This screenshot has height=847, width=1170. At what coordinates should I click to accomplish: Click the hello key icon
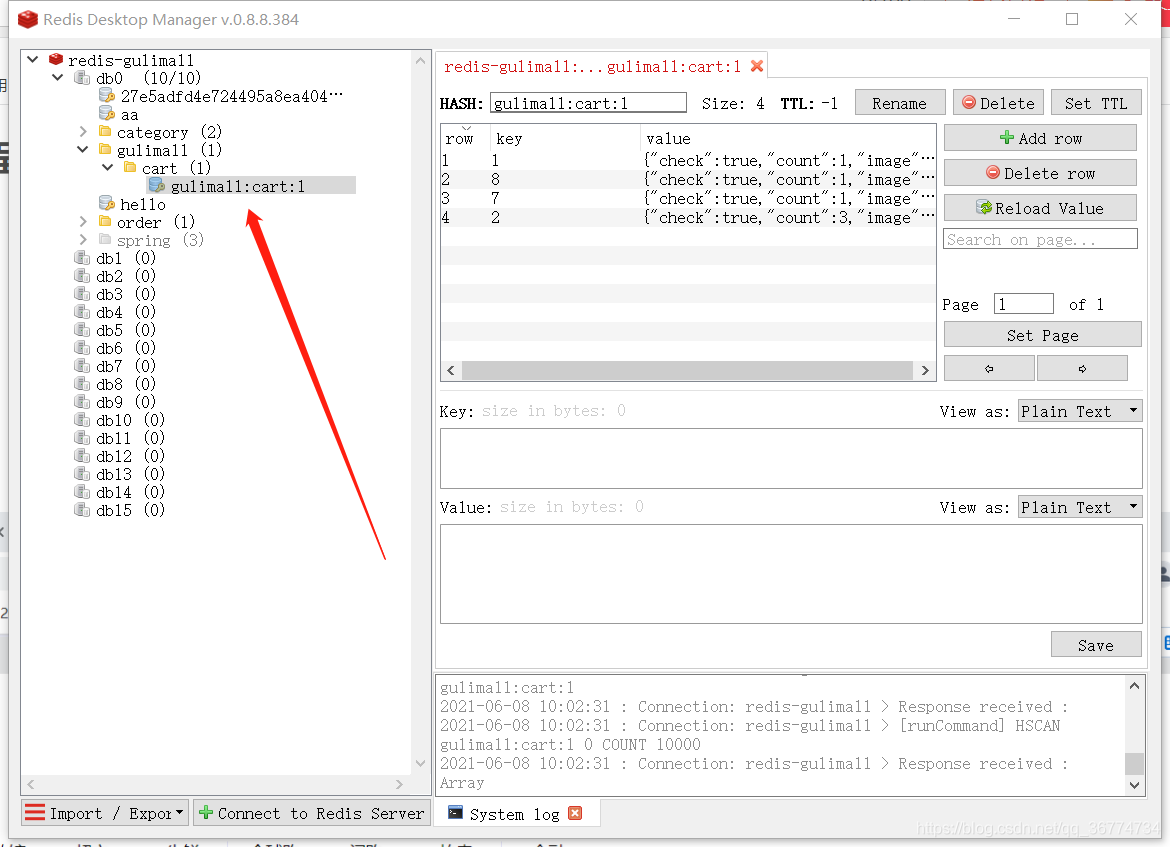click(x=107, y=203)
